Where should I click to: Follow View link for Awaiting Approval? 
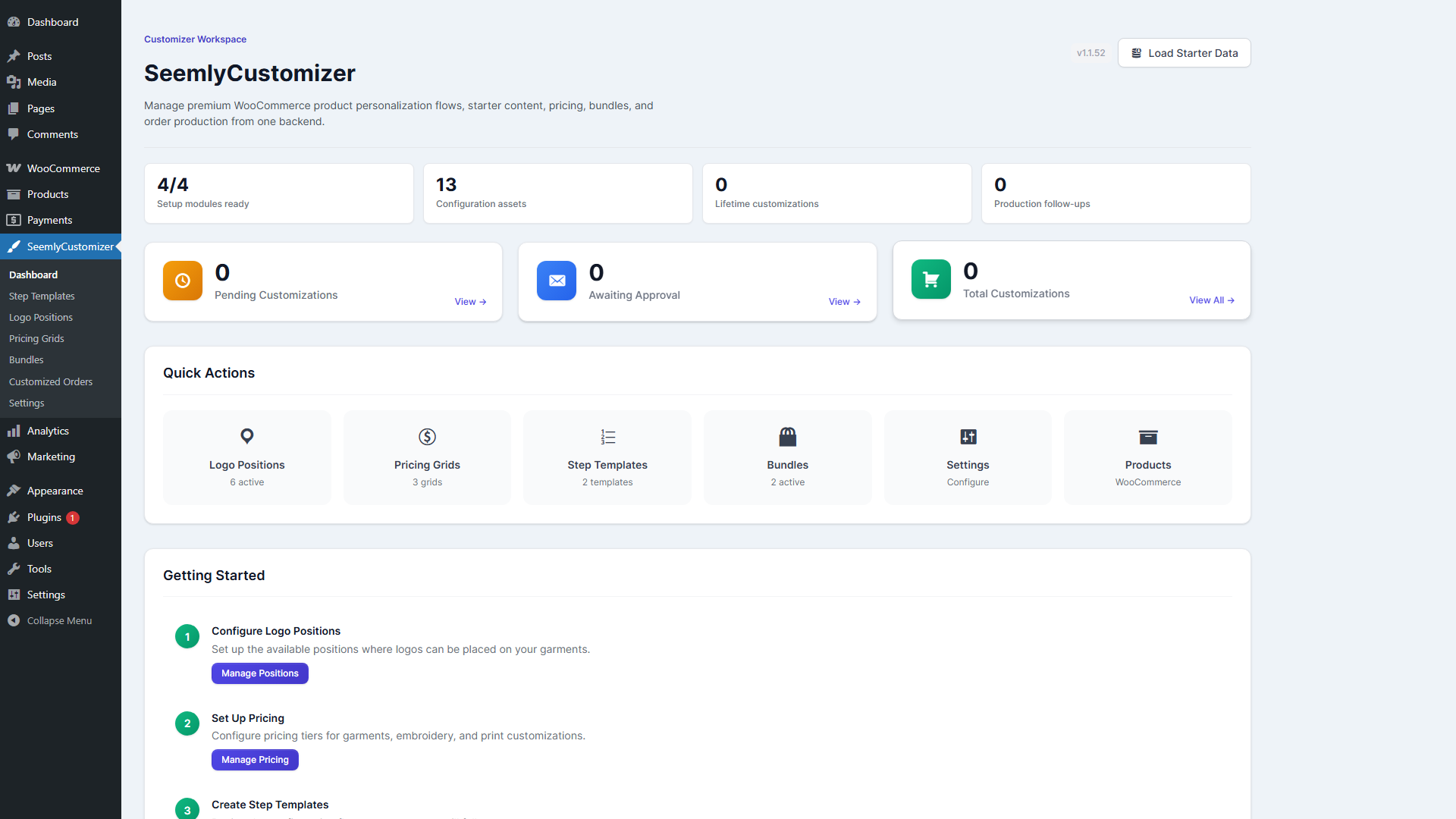(x=844, y=302)
